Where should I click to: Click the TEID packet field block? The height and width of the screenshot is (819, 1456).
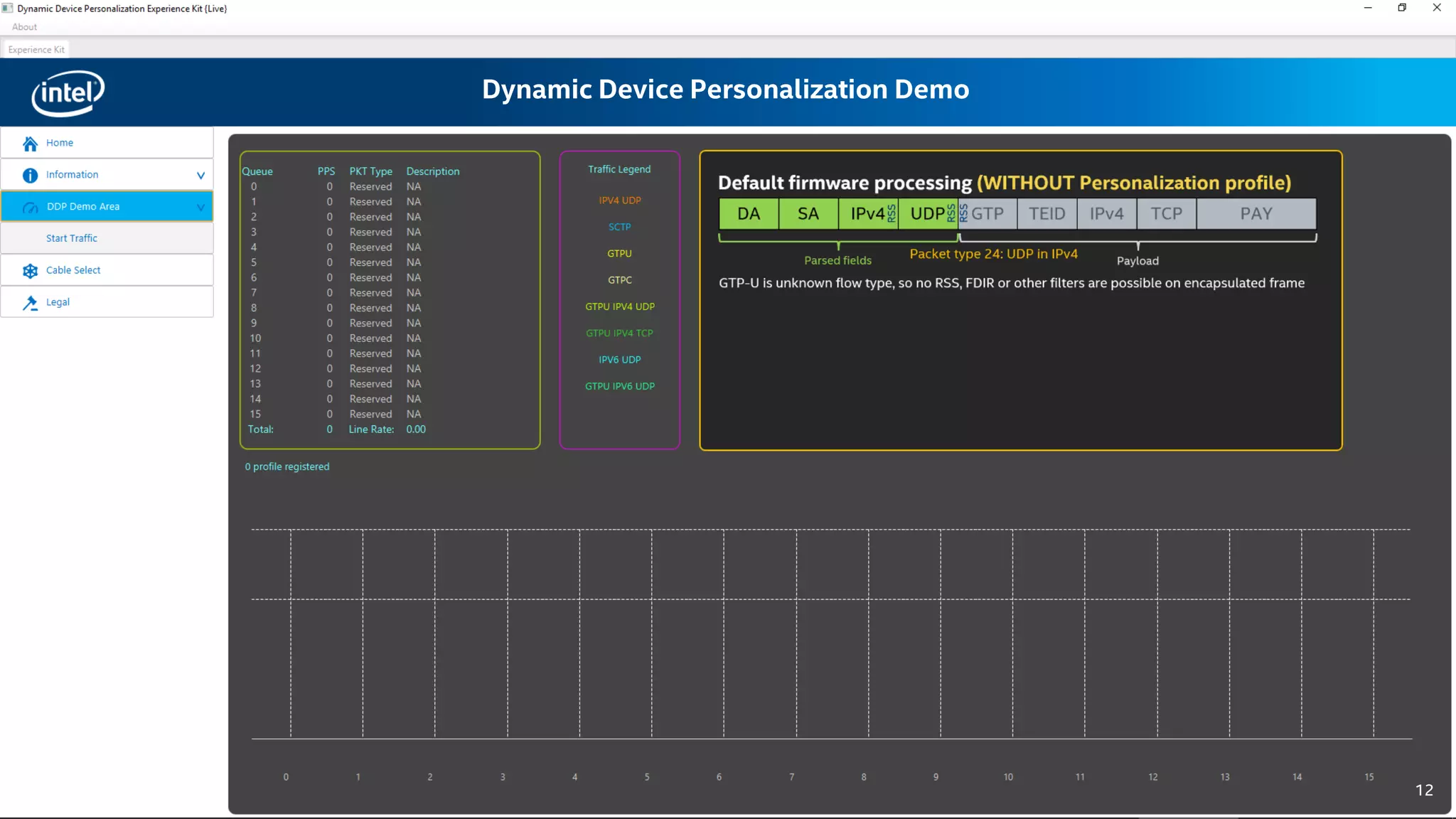click(1047, 214)
